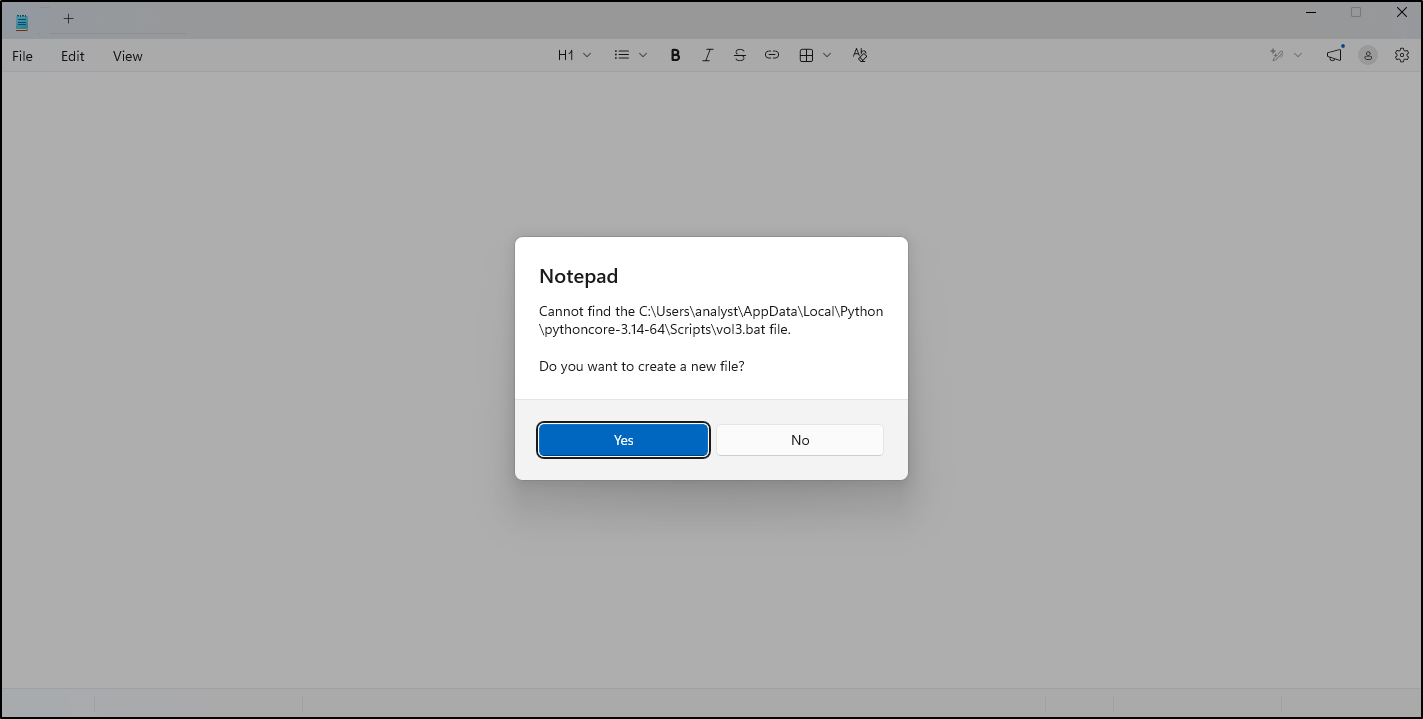The height and width of the screenshot is (719, 1423).
Task: Click the Notepad app icon in title bar
Action: [x=22, y=21]
